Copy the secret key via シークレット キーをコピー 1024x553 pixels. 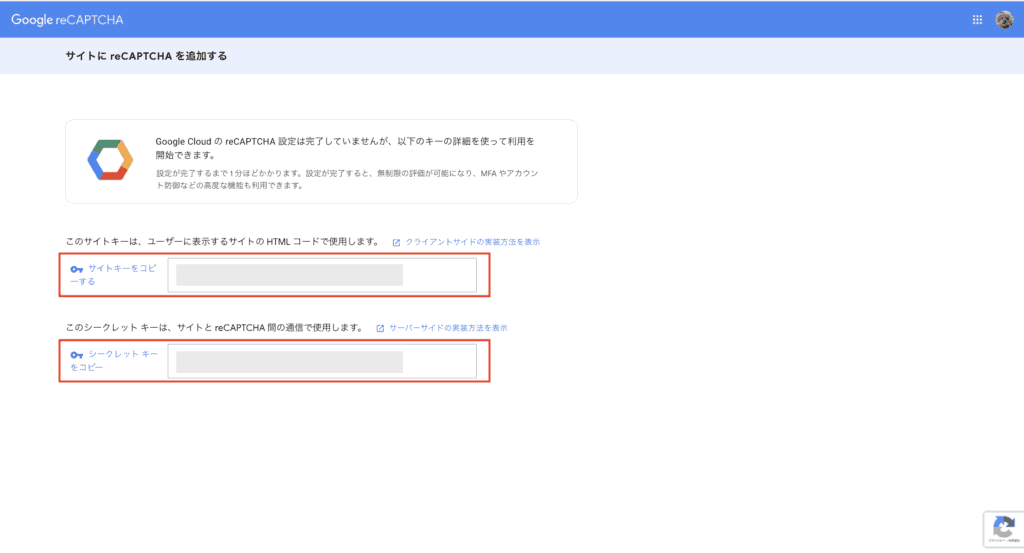(x=114, y=360)
